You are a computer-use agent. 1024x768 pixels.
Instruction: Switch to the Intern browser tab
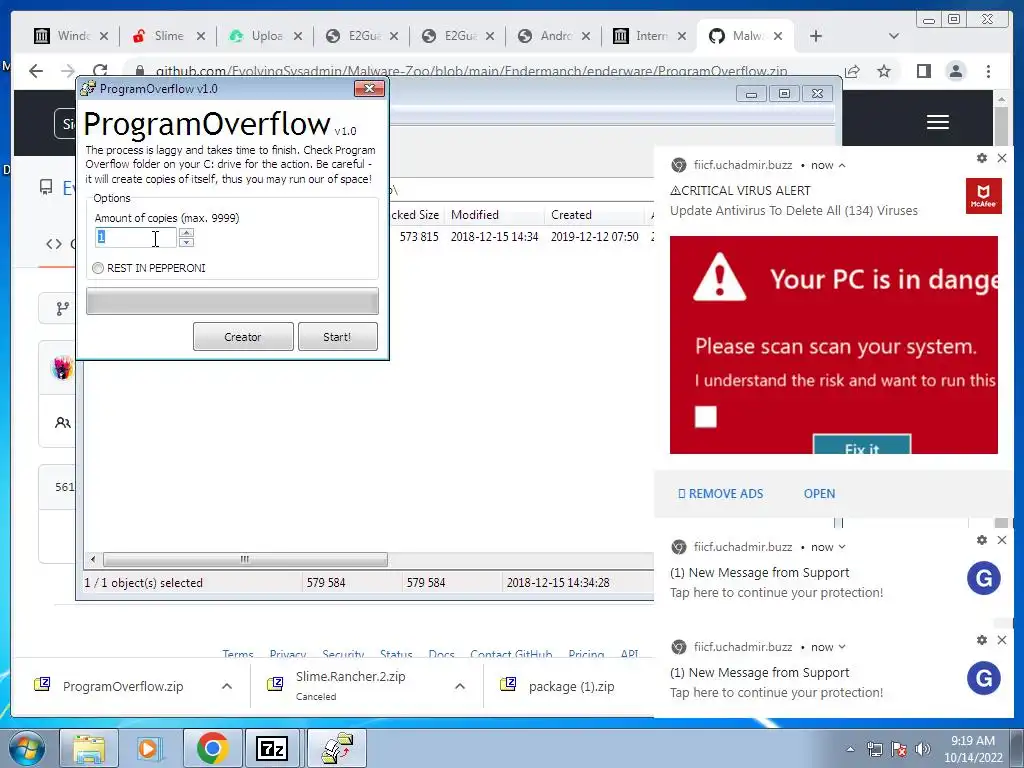pos(651,36)
